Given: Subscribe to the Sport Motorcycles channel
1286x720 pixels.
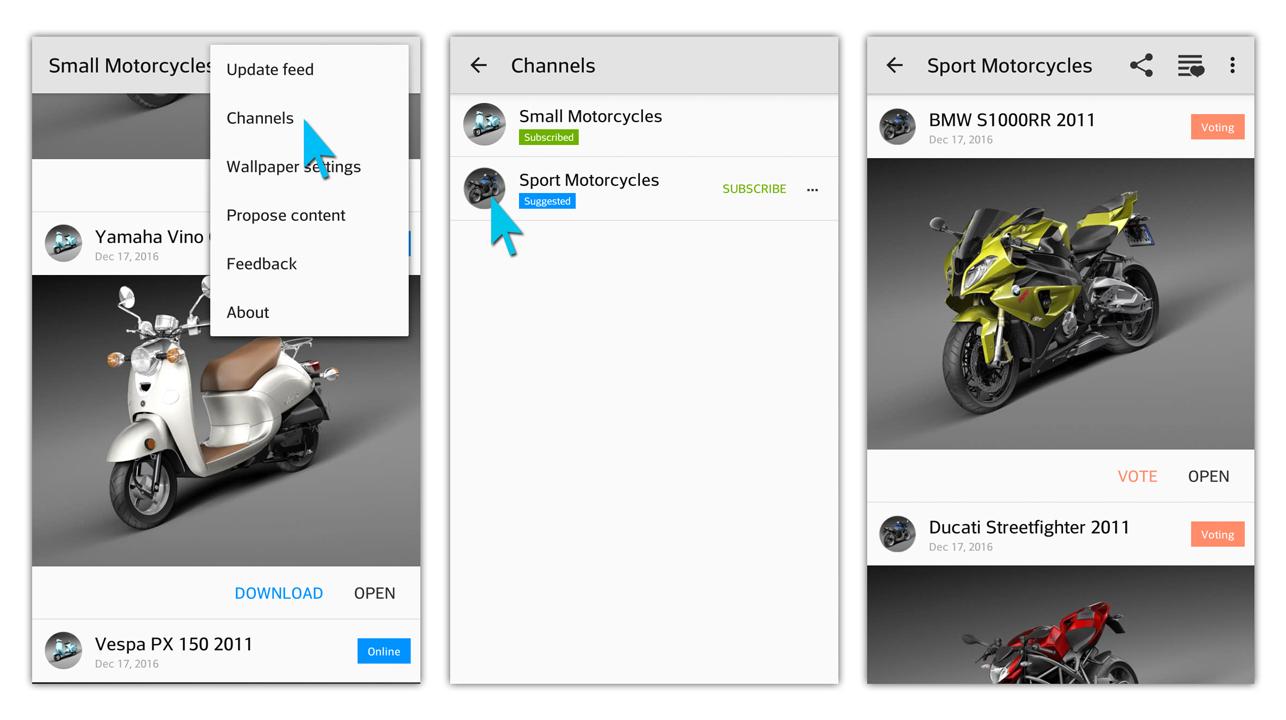Looking at the screenshot, I should [754, 189].
